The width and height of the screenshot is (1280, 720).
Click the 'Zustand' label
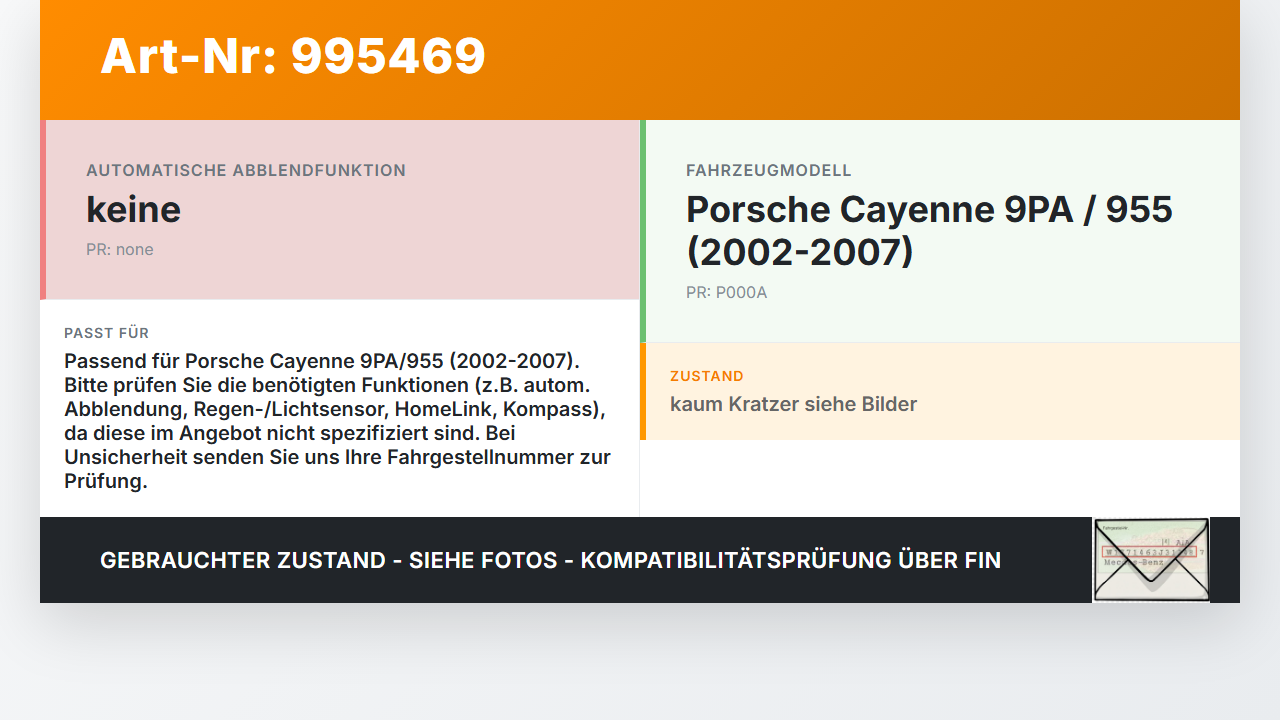[707, 376]
